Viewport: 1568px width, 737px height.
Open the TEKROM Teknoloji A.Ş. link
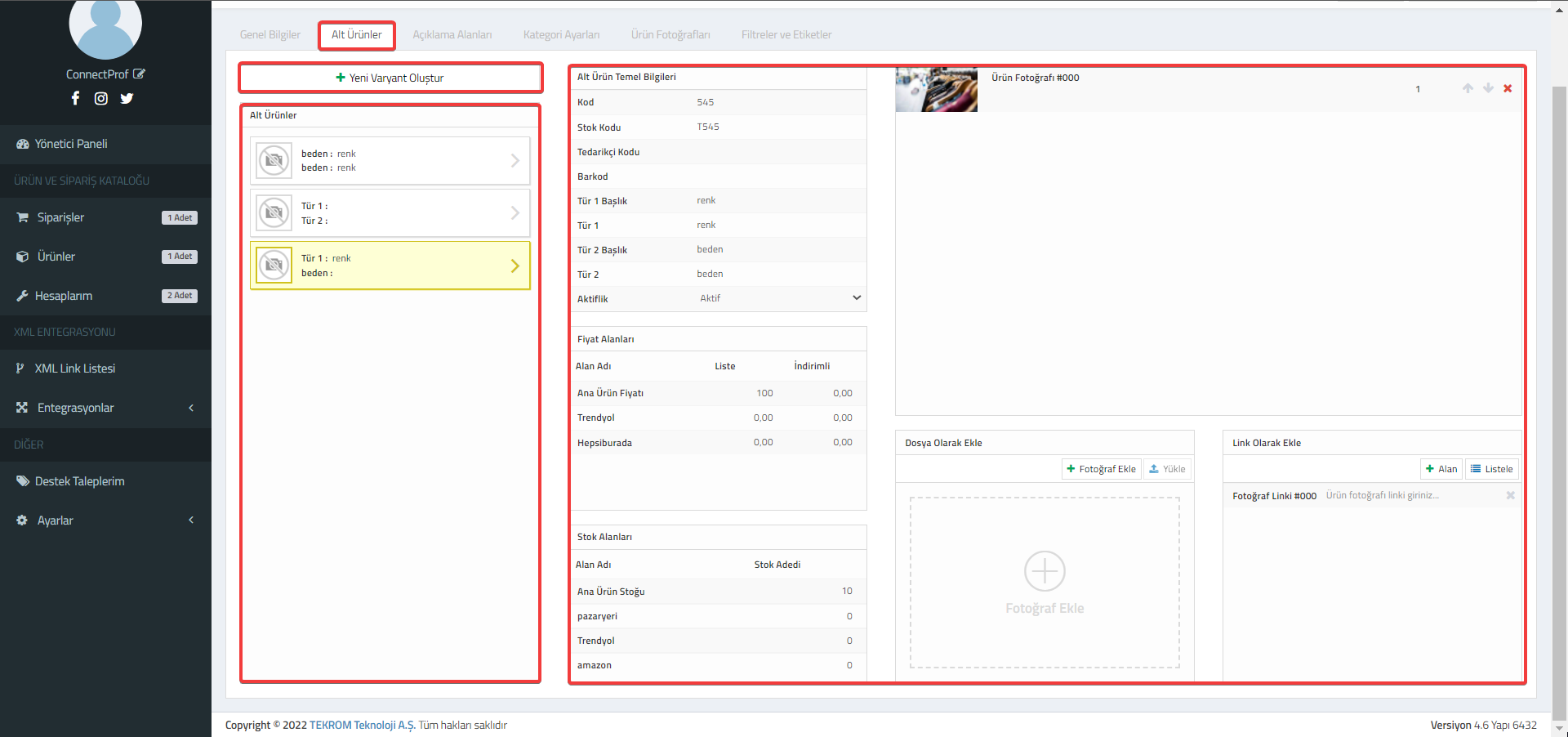(362, 725)
